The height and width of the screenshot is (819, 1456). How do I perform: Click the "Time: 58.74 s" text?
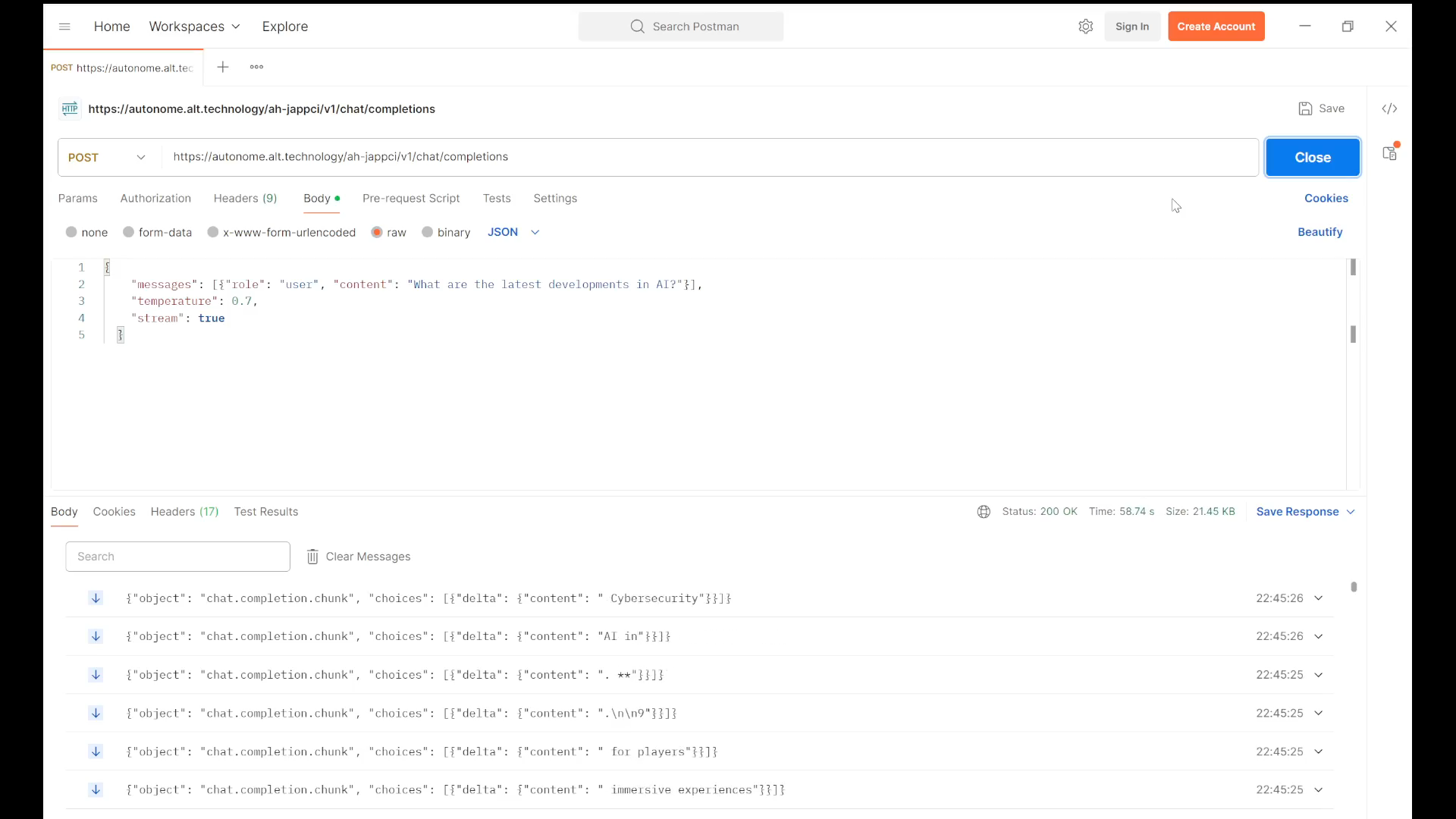click(1122, 512)
